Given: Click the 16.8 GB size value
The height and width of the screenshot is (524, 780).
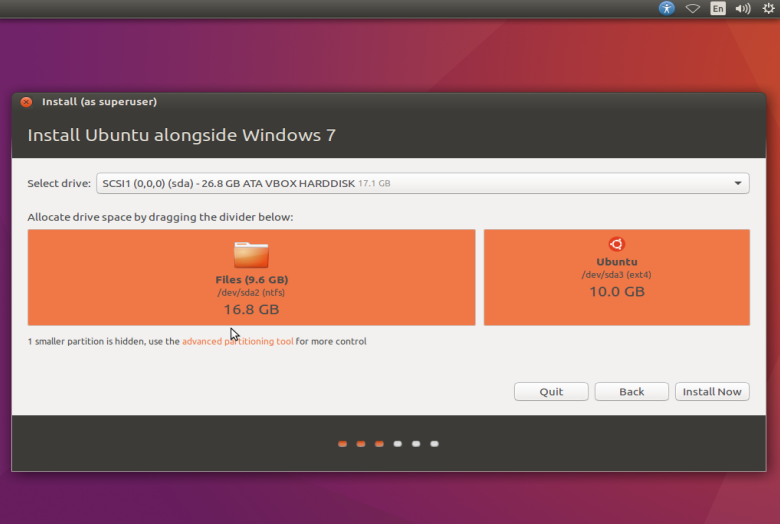Looking at the screenshot, I should (251, 310).
